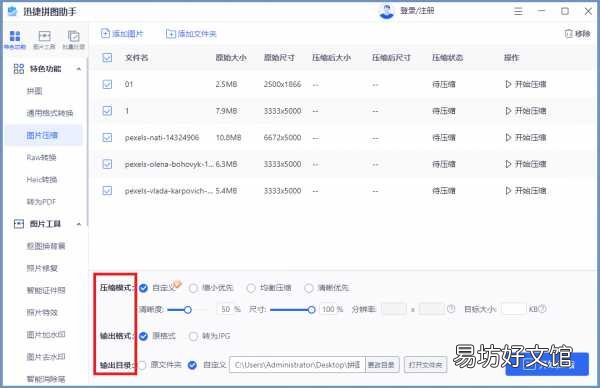The height and width of the screenshot is (388, 600).
Task: Start compression for pexels-vlada-karpovich file
Action: [x=526, y=191]
